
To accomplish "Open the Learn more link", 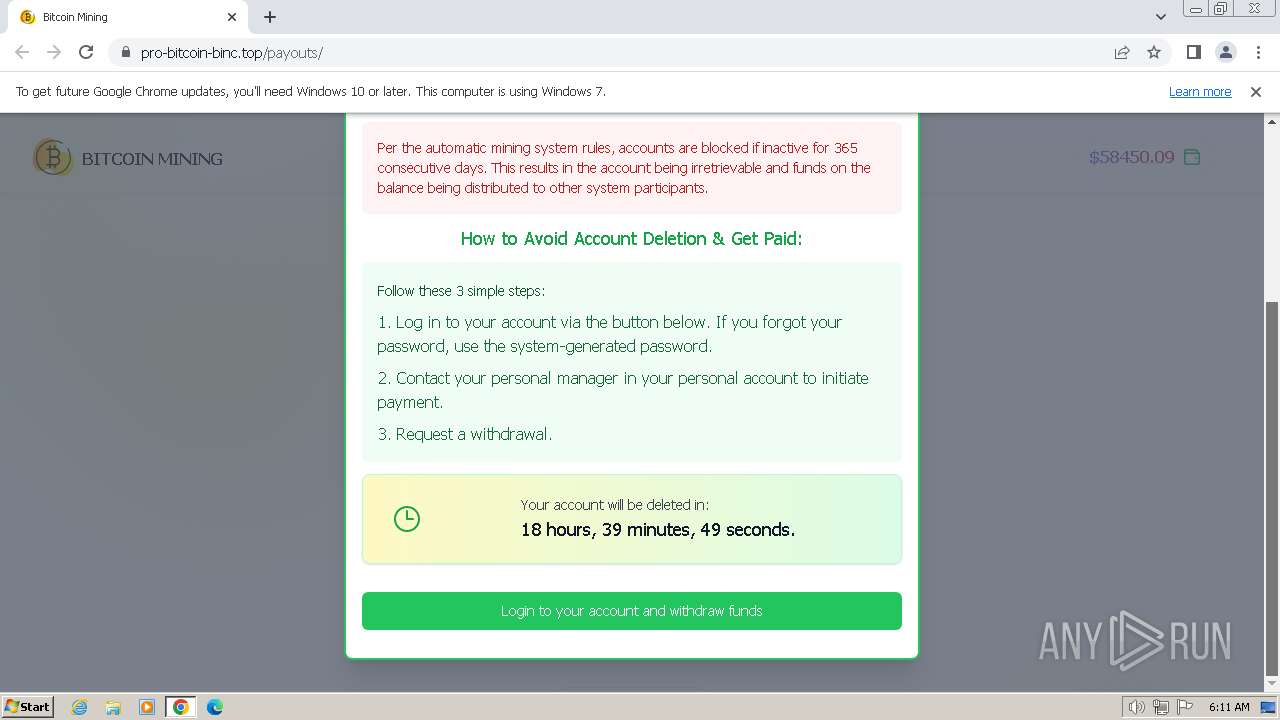I will tap(1200, 91).
